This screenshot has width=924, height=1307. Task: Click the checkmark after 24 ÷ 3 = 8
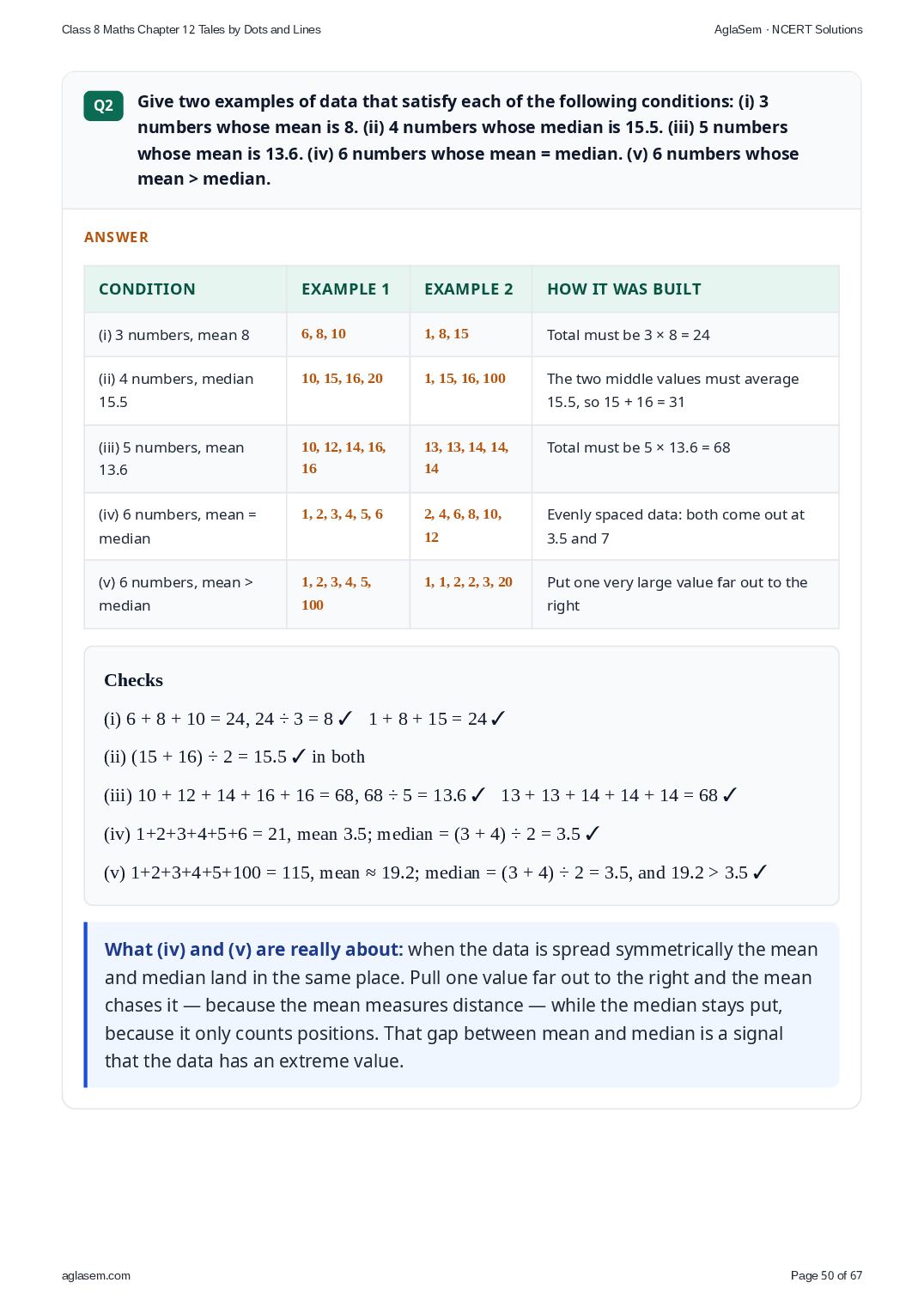click(x=344, y=719)
